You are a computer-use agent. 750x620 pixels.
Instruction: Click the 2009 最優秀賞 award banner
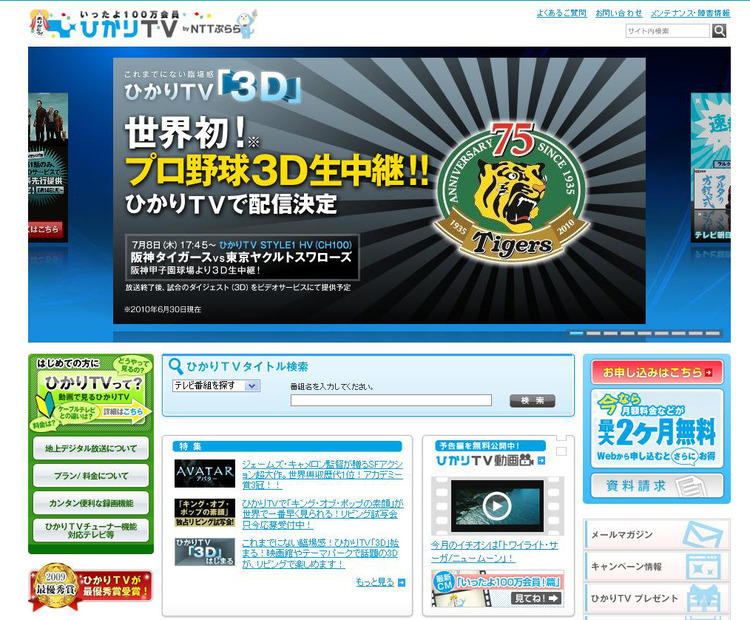91,587
